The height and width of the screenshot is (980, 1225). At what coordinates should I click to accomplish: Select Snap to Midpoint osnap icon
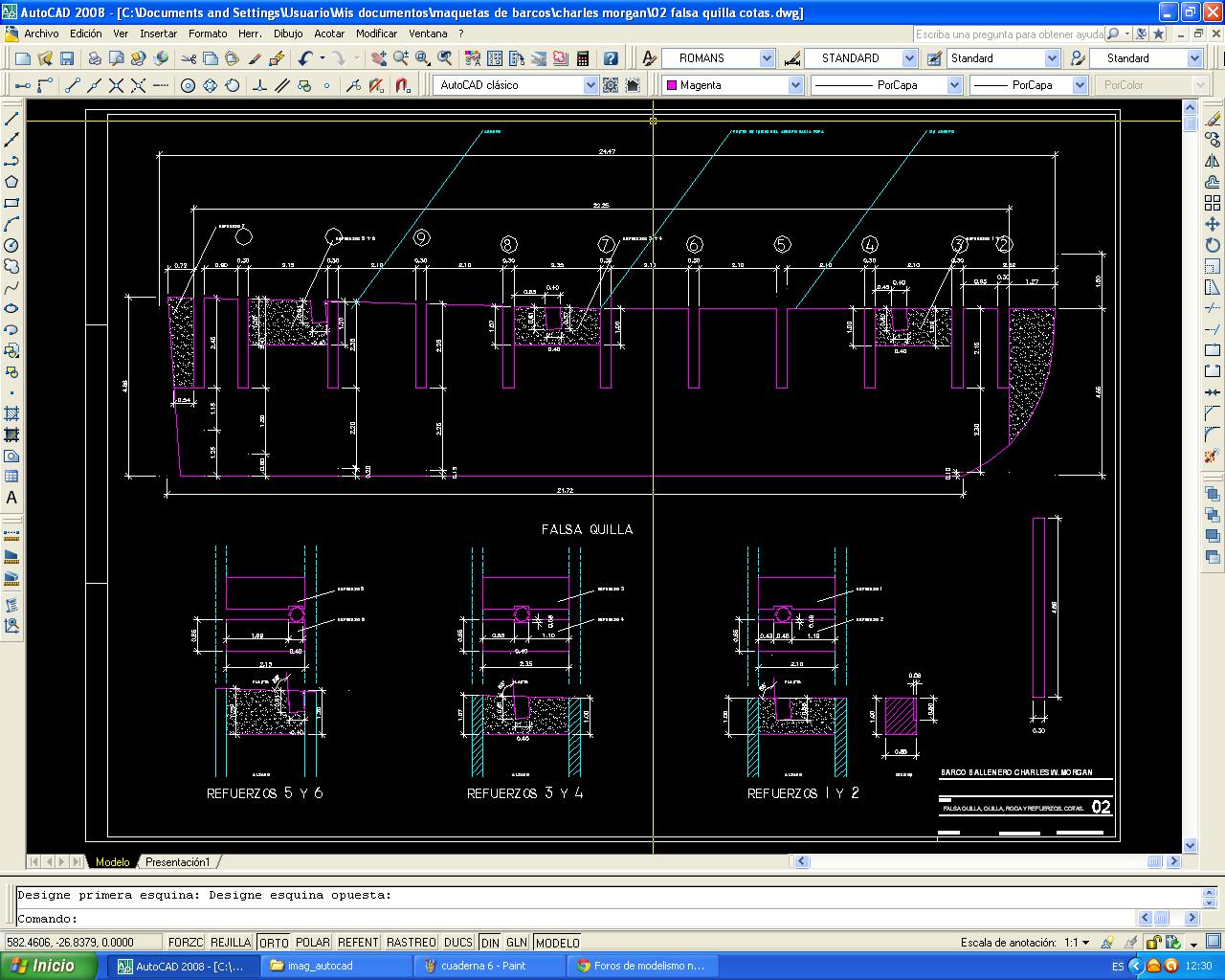click(x=95, y=85)
